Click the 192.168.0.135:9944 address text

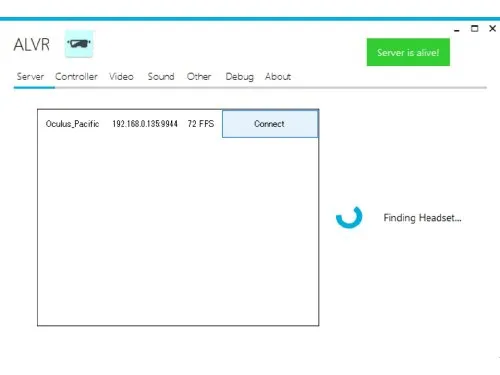tap(145, 124)
